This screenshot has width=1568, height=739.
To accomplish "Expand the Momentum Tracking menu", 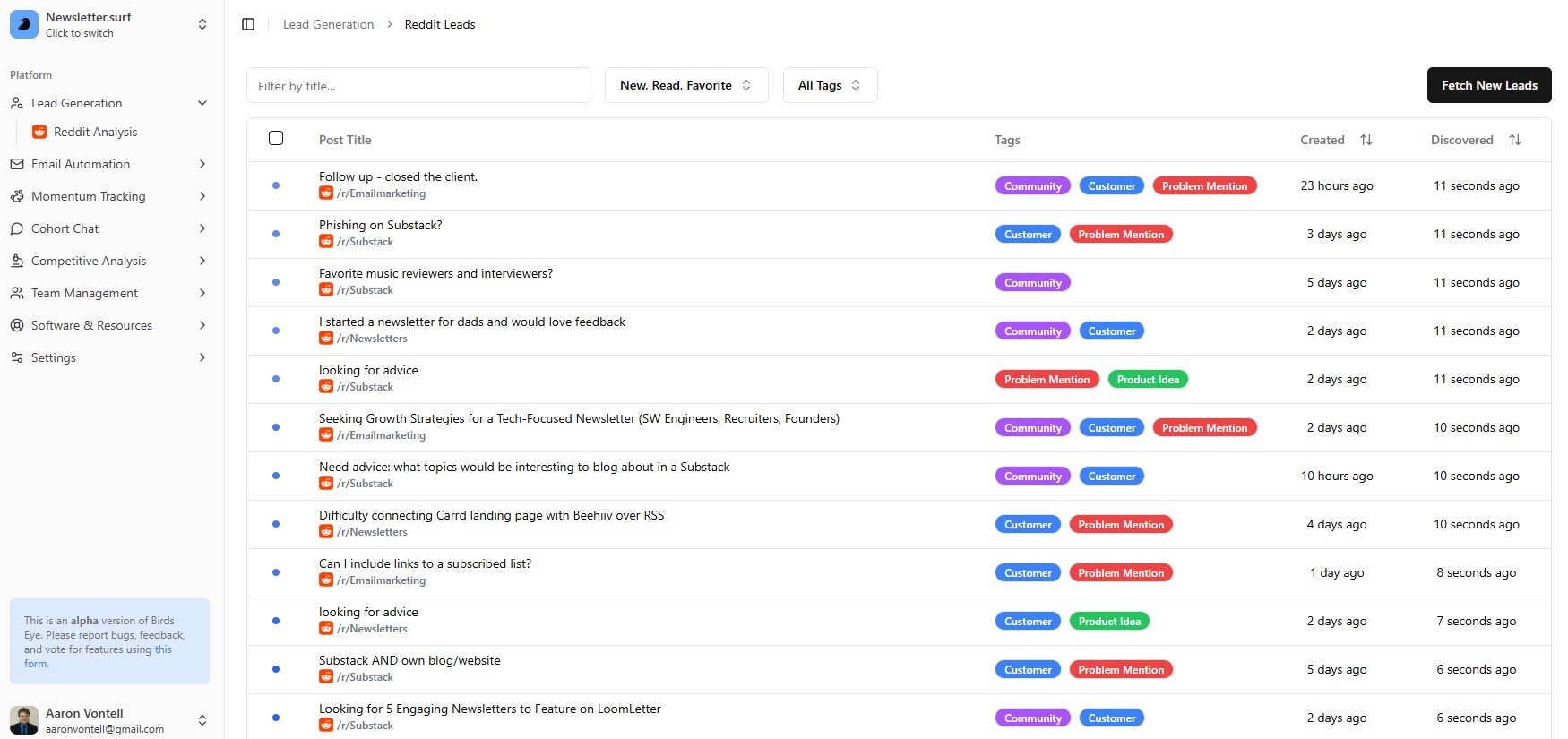I will click(x=202, y=196).
